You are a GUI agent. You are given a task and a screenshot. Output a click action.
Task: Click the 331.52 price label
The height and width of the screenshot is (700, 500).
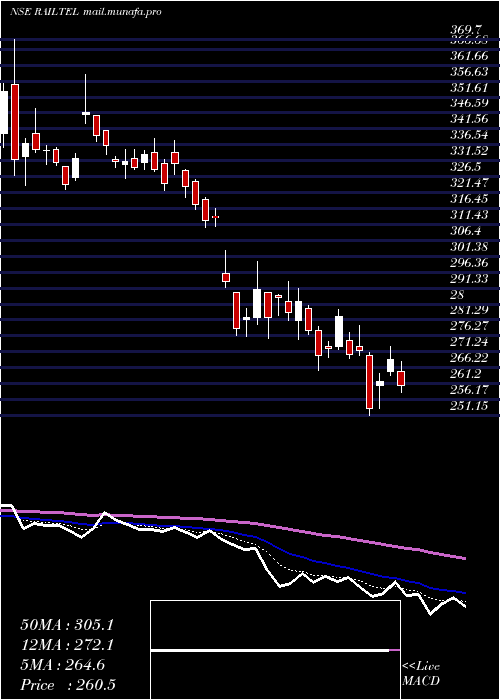[470, 151]
